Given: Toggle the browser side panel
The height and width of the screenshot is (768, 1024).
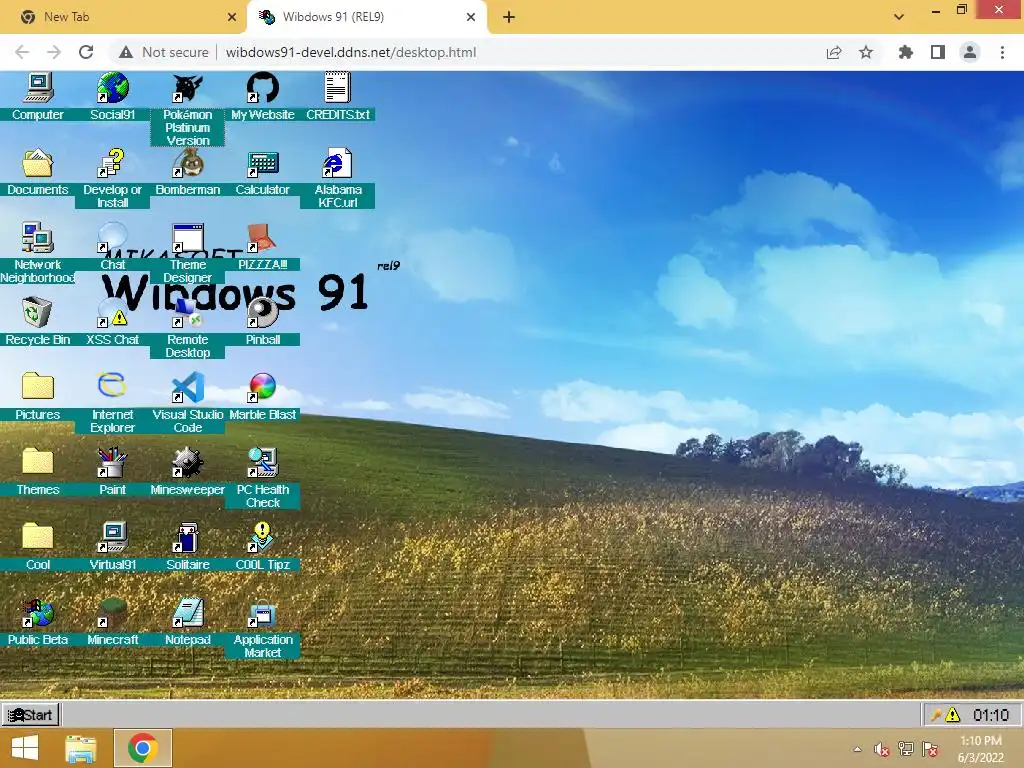Looking at the screenshot, I should point(938,52).
